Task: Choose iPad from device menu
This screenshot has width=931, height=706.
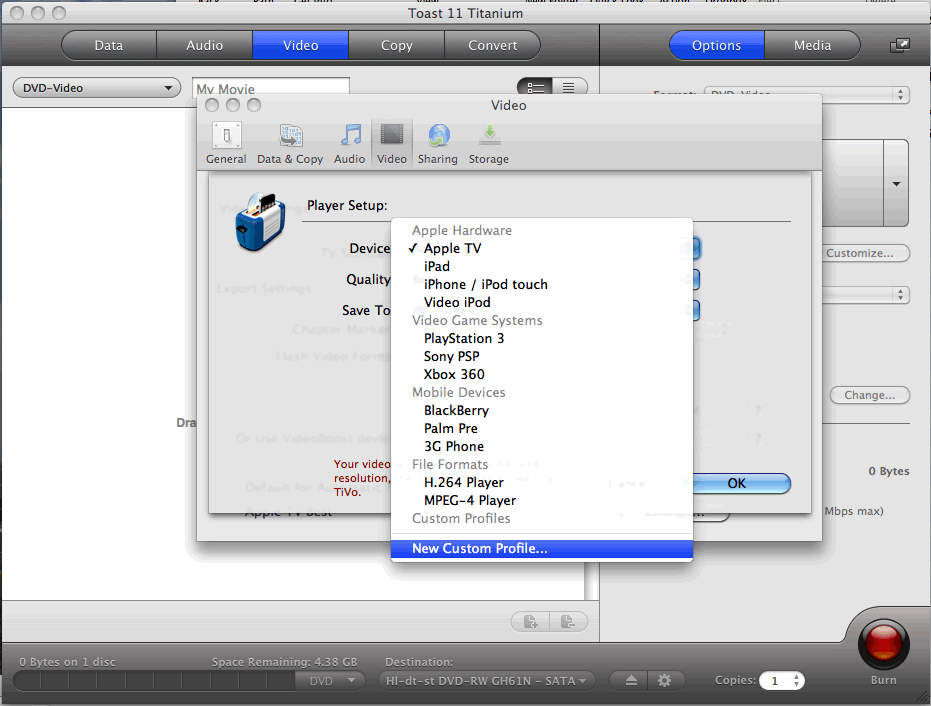Action: [x=542, y=267]
